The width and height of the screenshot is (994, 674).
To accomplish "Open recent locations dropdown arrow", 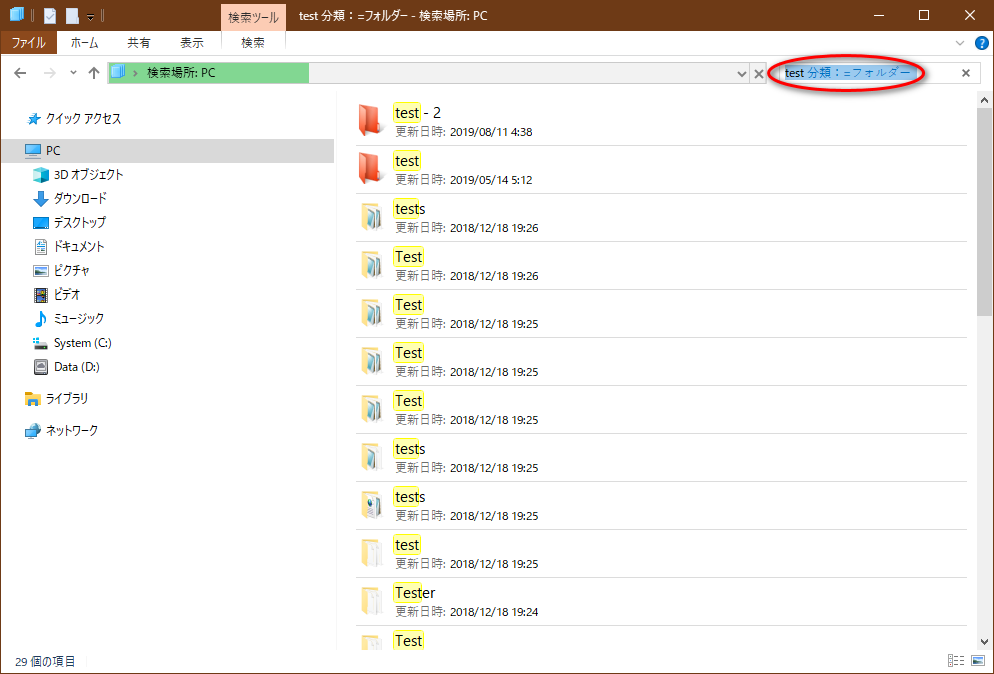I will (x=73, y=73).
